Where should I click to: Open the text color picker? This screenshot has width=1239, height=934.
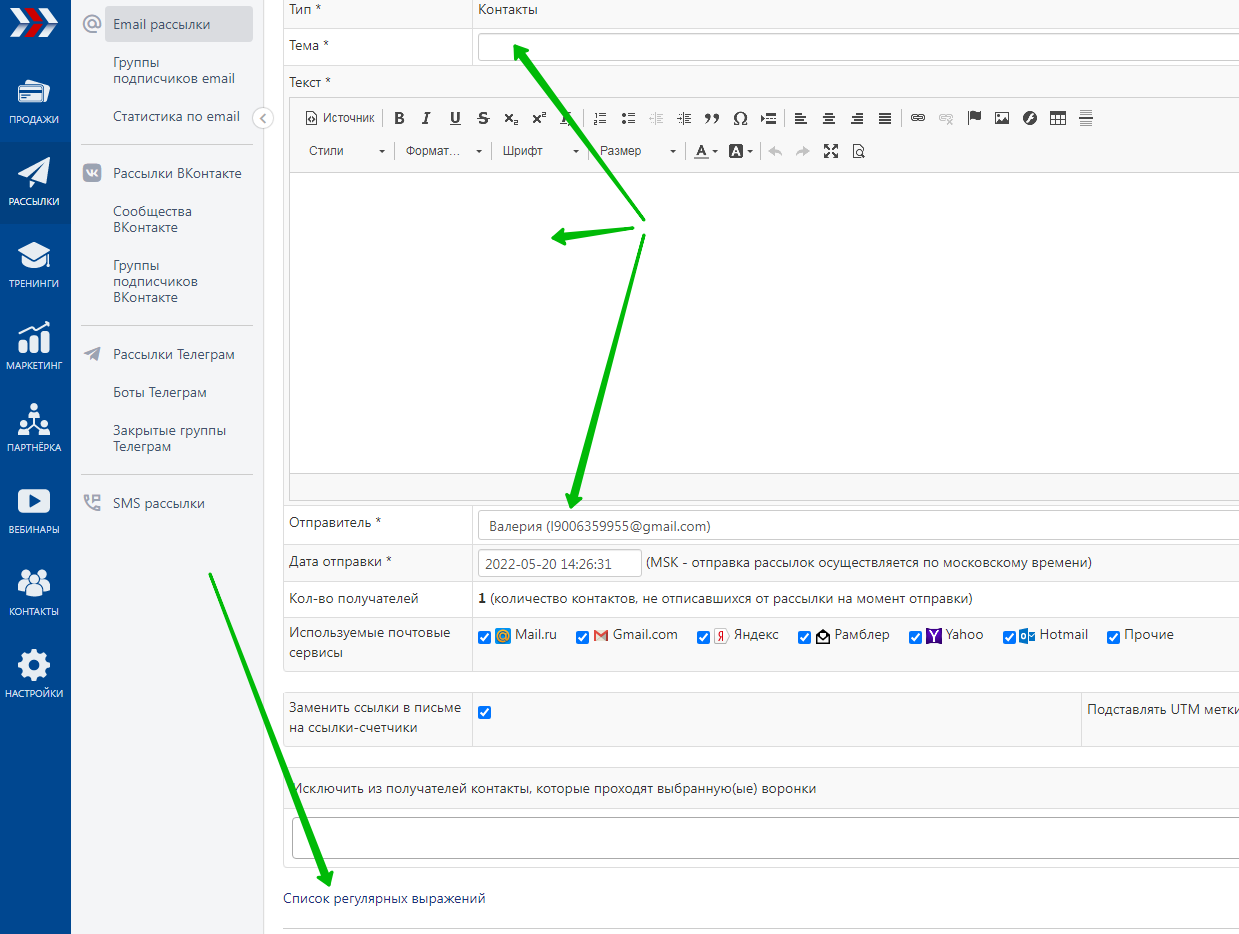(x=706, y=151)
